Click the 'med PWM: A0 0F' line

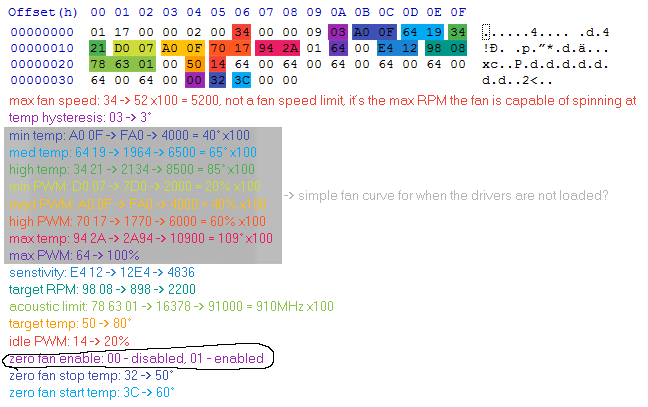coord(138,204)
